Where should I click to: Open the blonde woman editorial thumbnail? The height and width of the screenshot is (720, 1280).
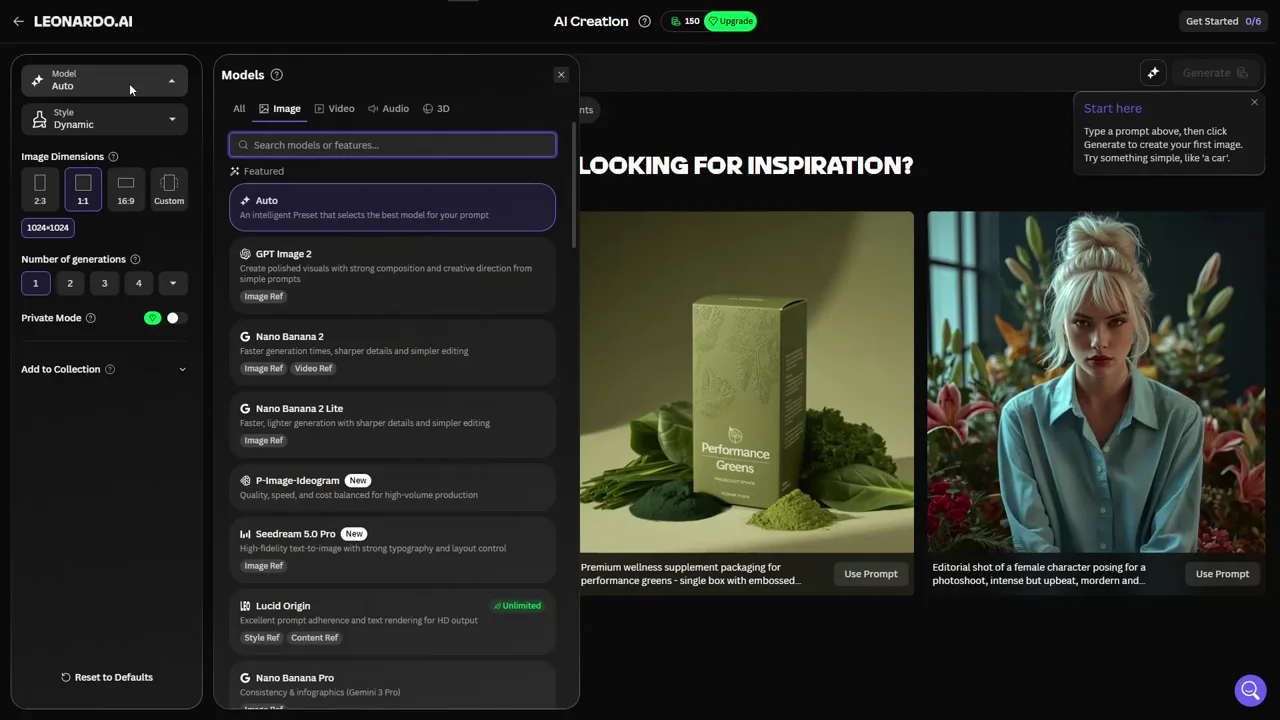(x=1096, y=382)
